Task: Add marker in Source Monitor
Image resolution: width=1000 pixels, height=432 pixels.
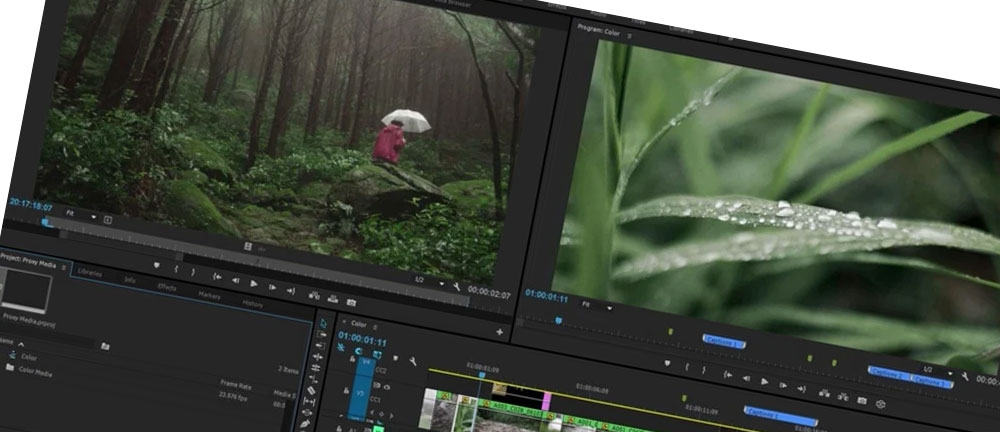Action: pyautogui.click(x=157, y=265)
